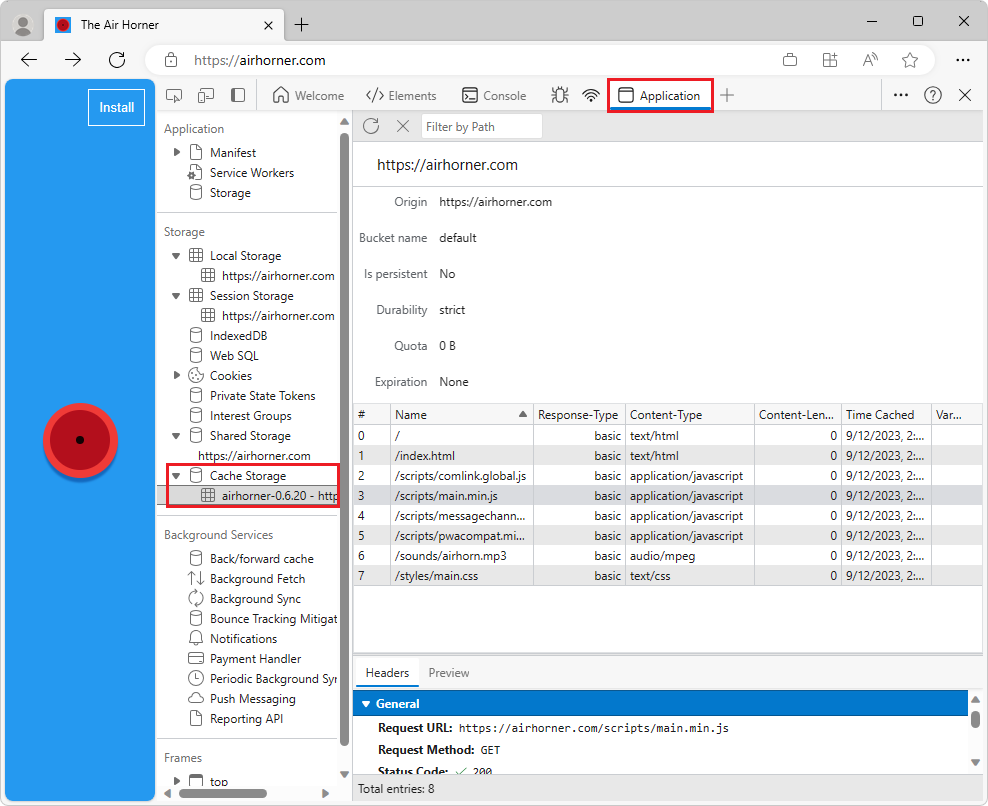
Task: Switch to the Preview tab for the response
Action: click(x=448, y=672)
